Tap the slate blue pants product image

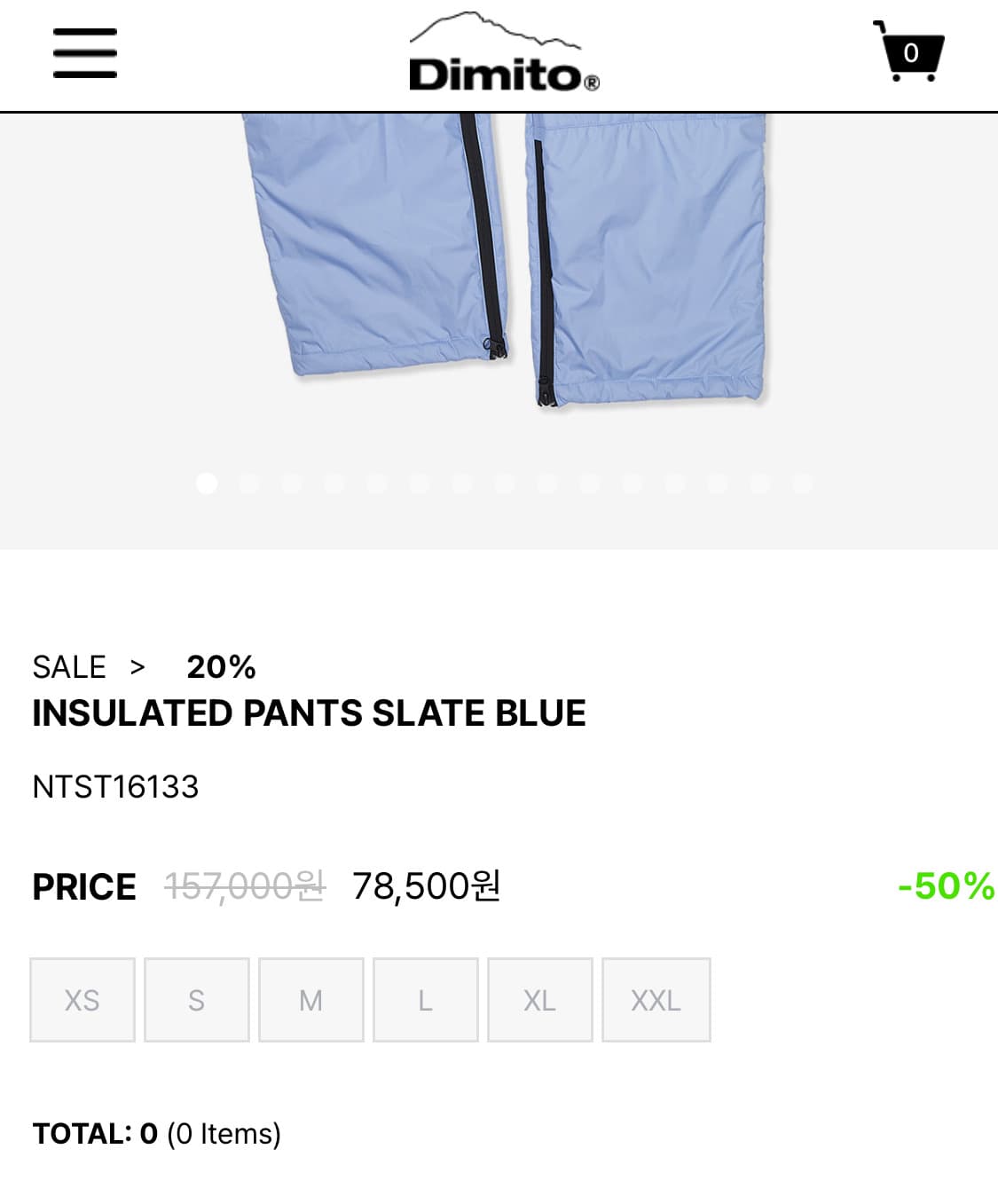[x=502, y=257]
